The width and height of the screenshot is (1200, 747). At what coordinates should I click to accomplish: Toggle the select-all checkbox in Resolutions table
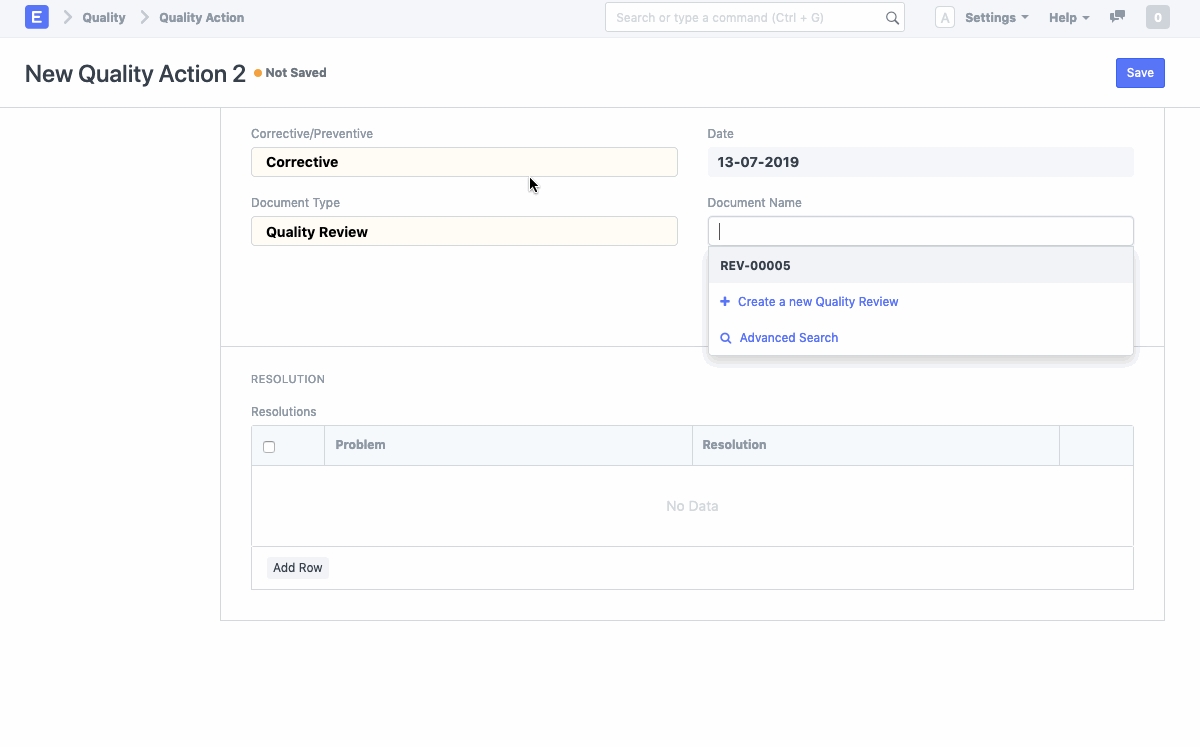click(269, 447)
